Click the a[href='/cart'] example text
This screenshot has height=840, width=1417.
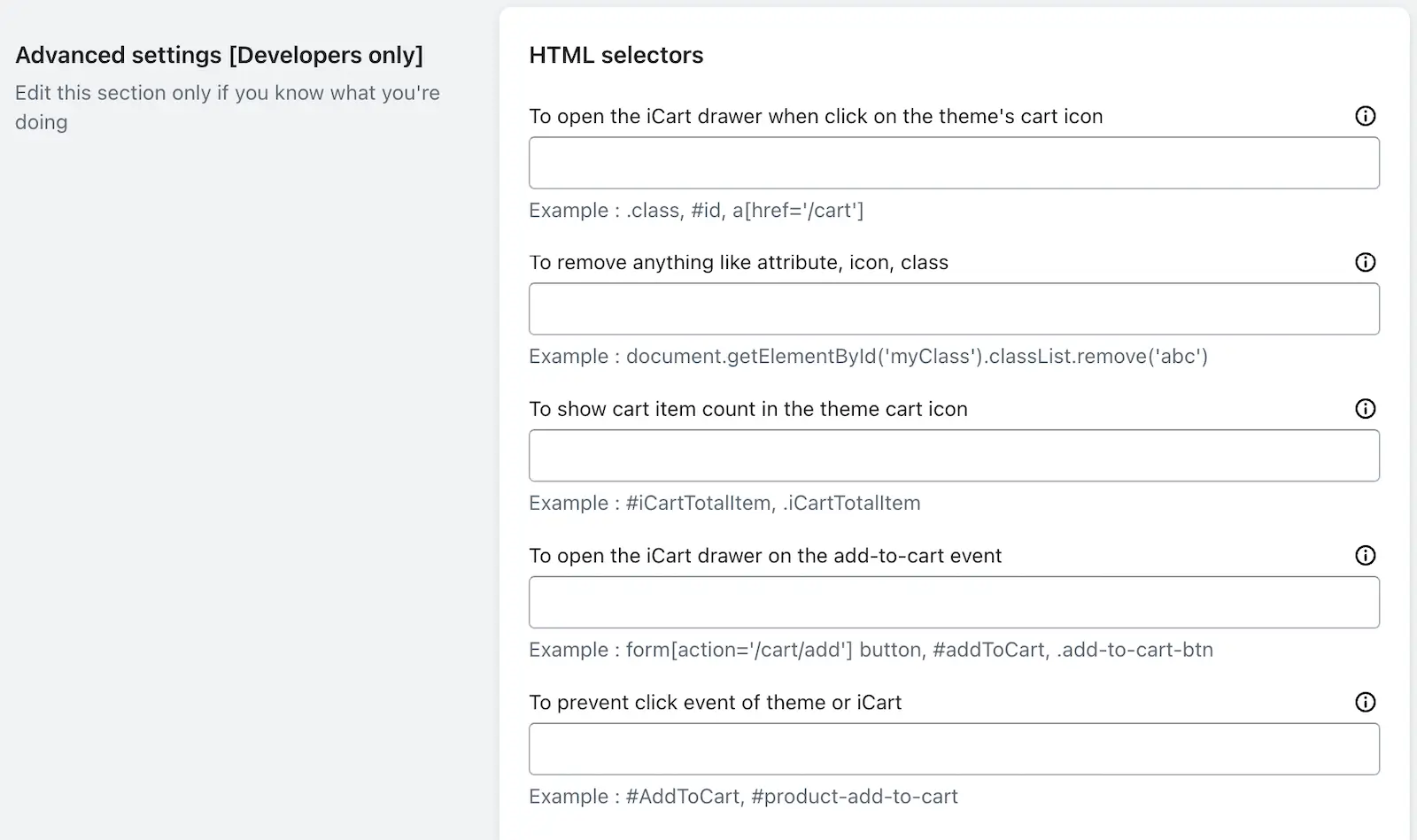(797, 211)
